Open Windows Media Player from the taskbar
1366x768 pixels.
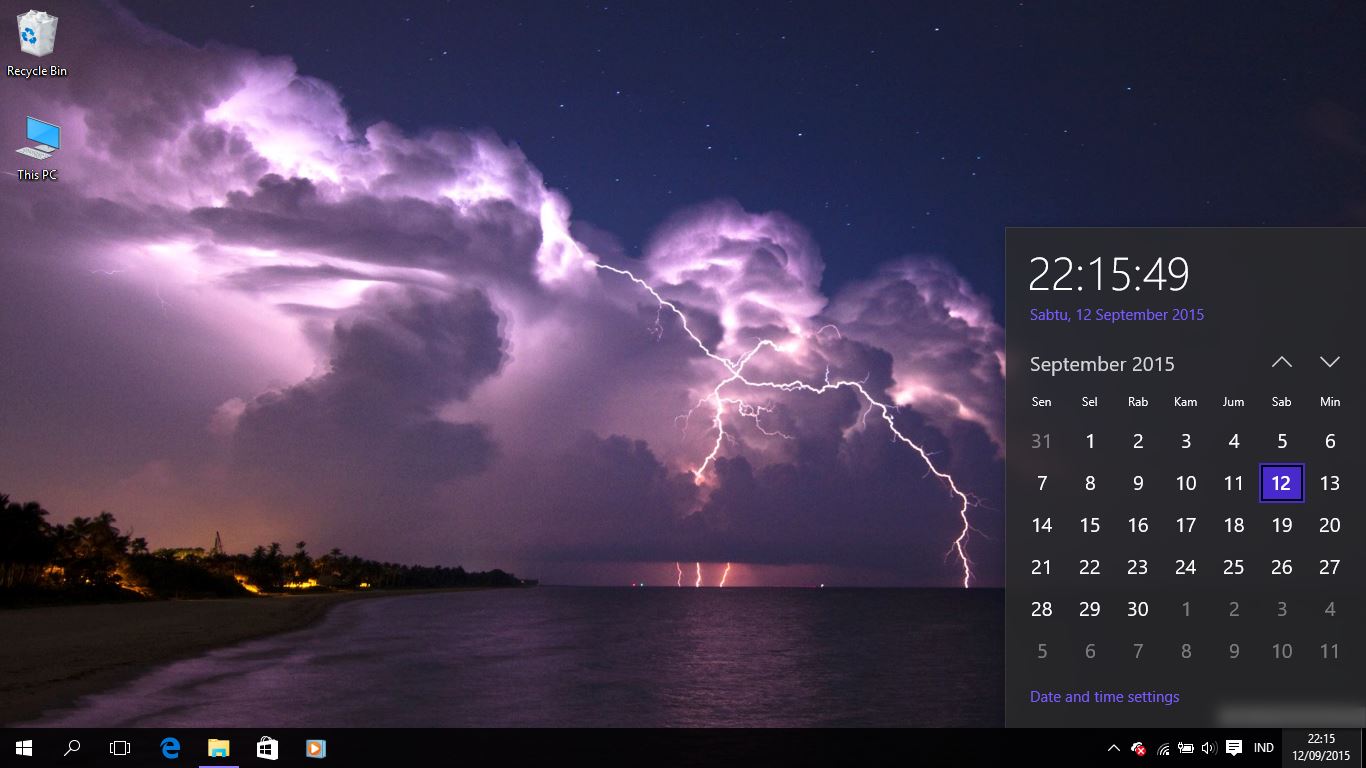point(315,747)
